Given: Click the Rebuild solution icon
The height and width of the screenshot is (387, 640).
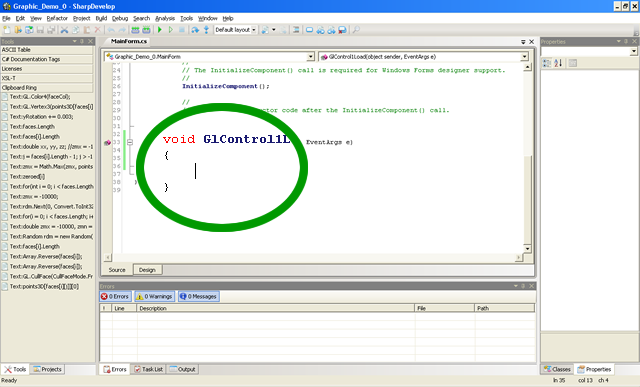Looking at the screenshot, I should point(146,30).
